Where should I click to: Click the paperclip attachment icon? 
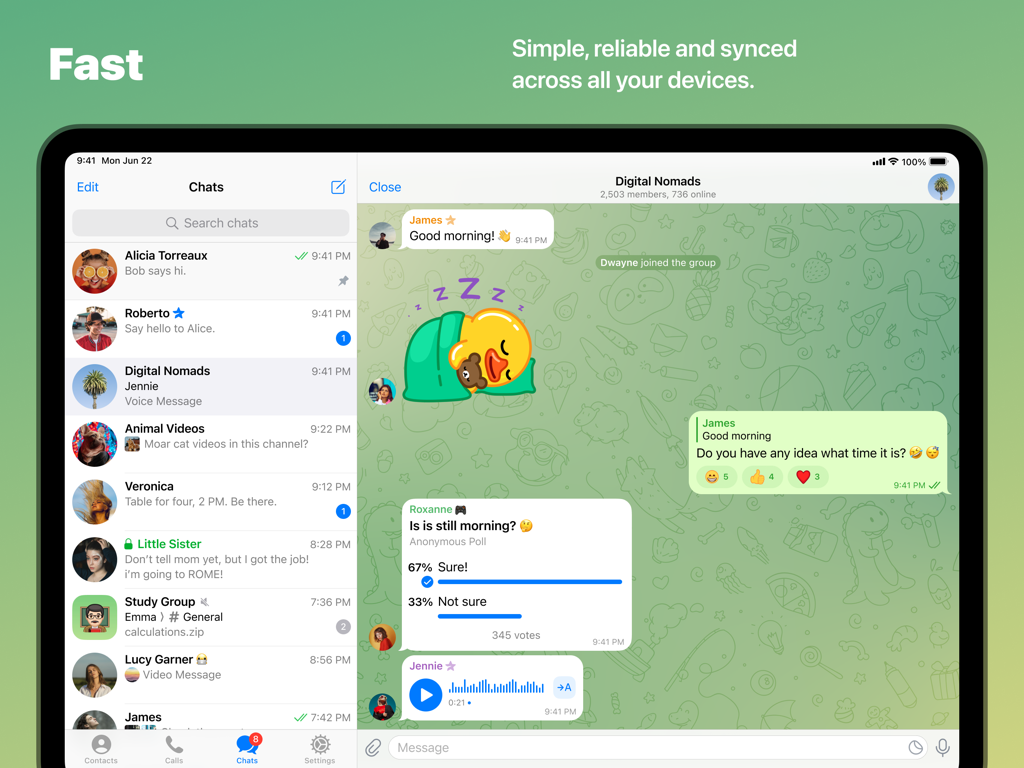(373, 747)
